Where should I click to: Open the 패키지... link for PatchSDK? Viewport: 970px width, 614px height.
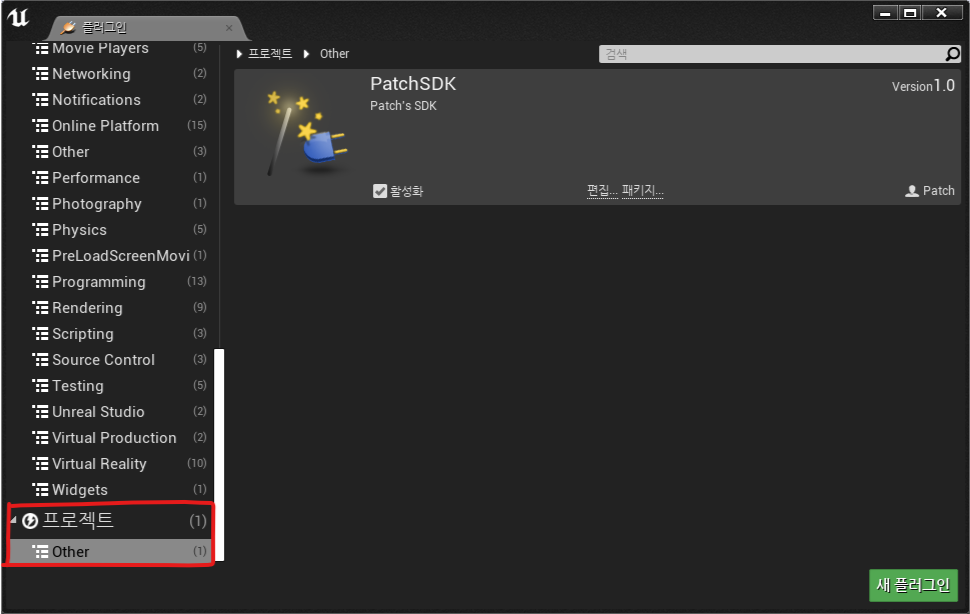(x=643, y=190)
